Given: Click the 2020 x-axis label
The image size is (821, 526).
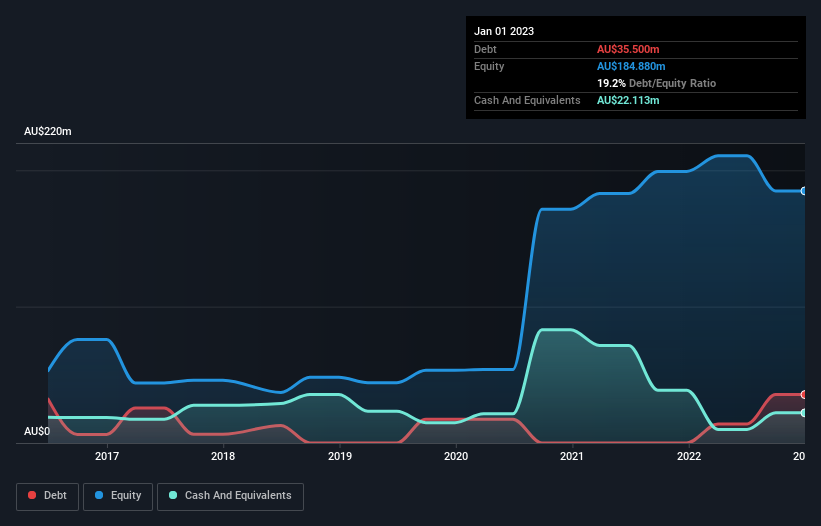Looking at the screenshot, I should pos(456,456).
